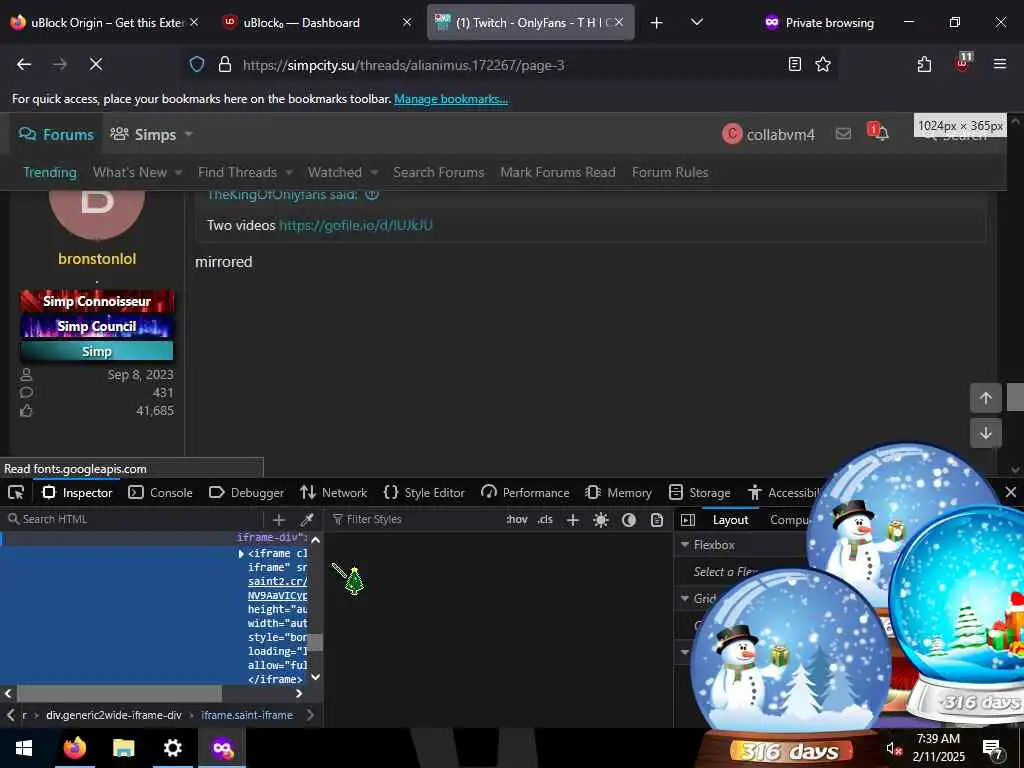Switch to the Debugger devtools tab
This screenshot has width=1024, height=768.
coord(246,492)
